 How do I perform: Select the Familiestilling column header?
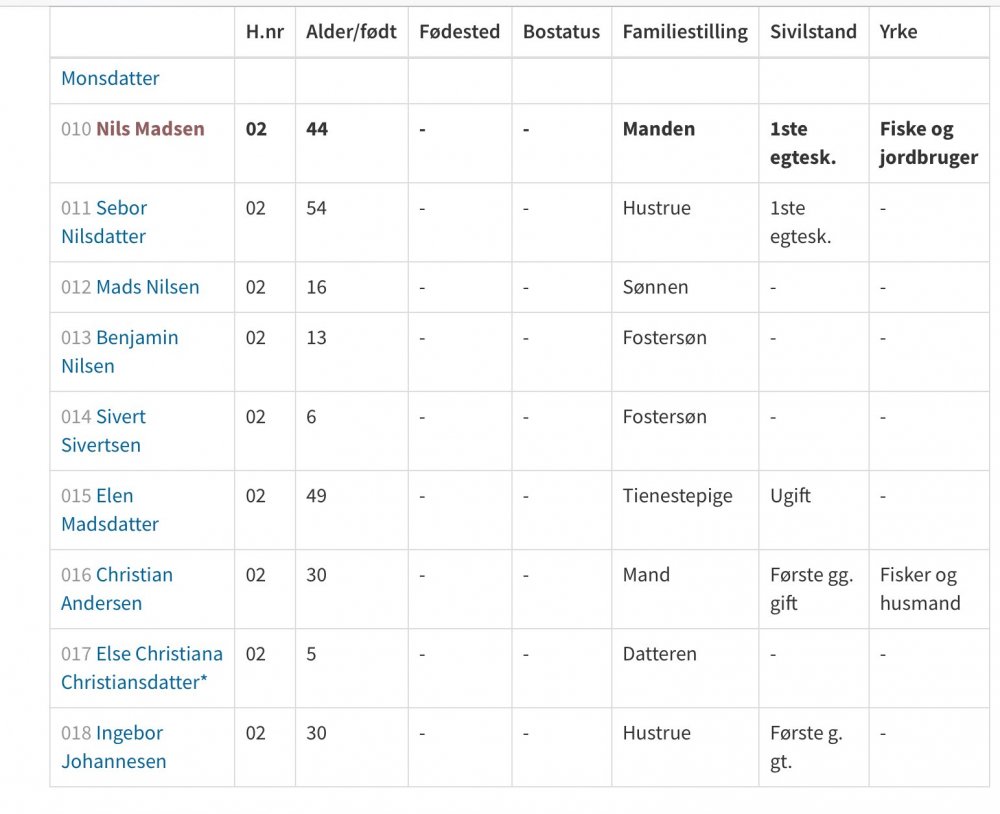(x=685, y=32)
